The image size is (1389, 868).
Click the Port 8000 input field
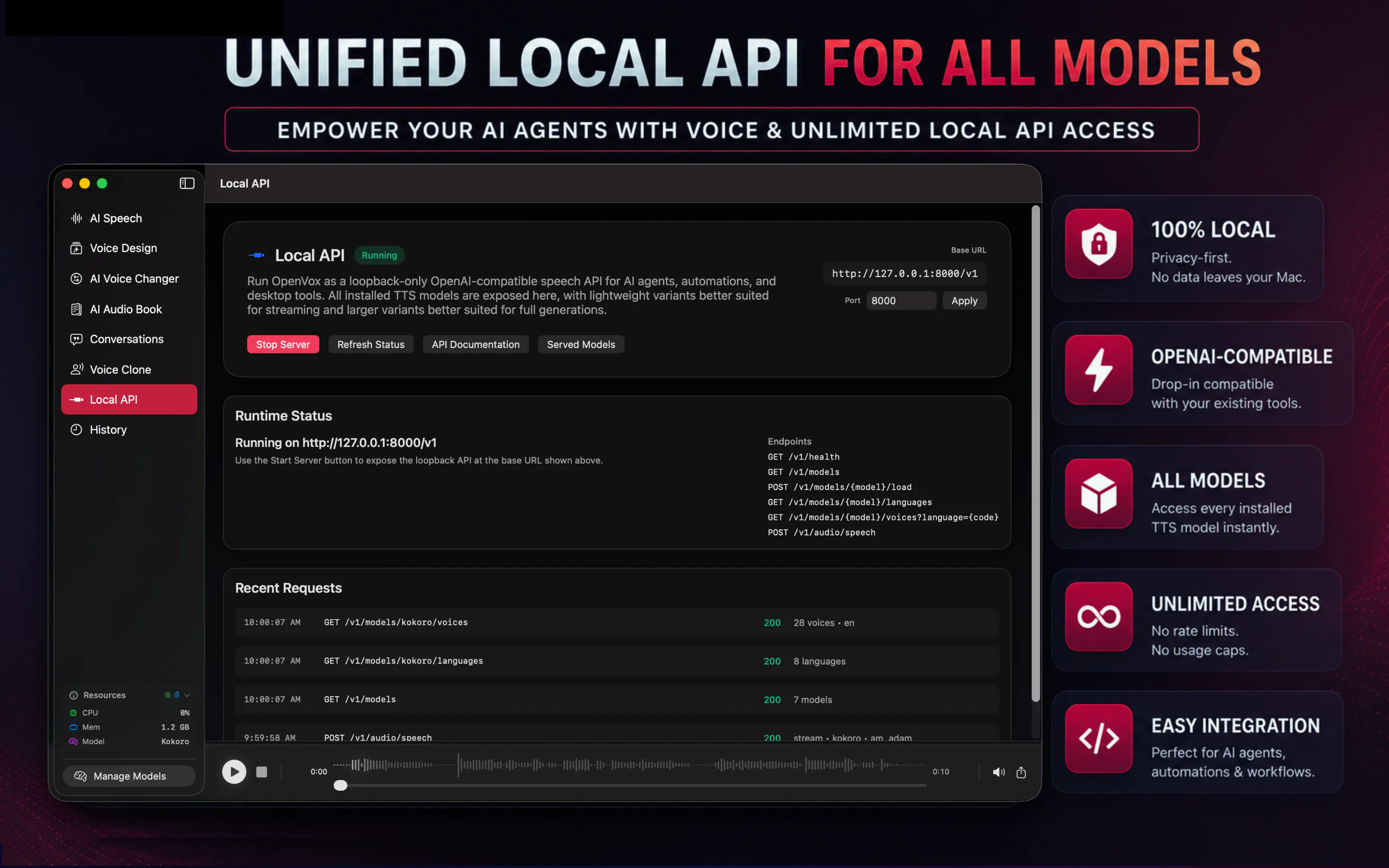point(901,300)
